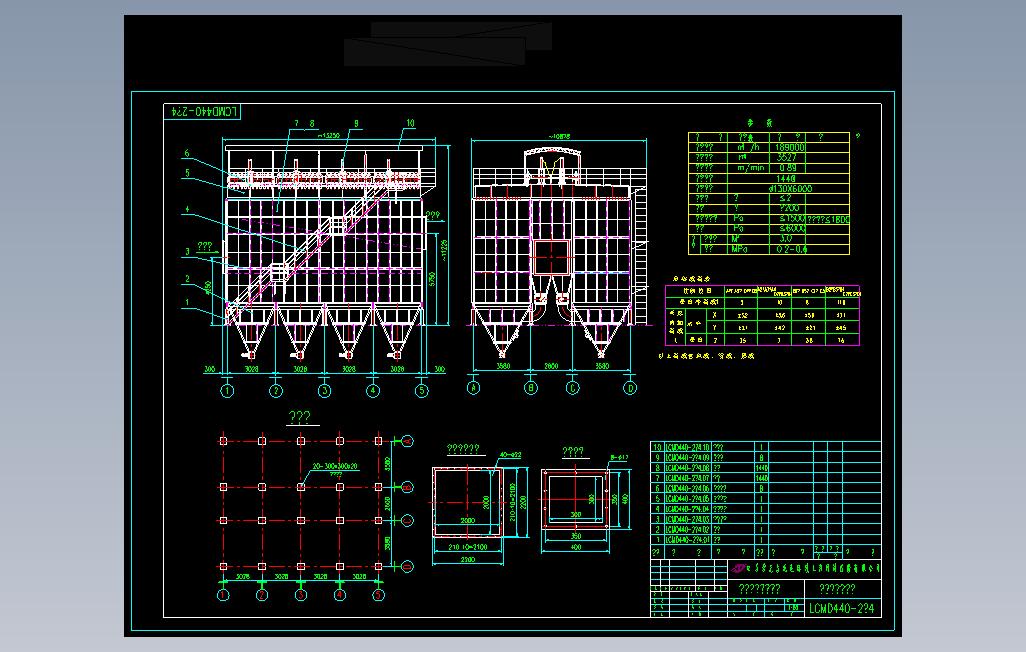Click parts list row 2 code LCMD440-2?4.02
Viewport: 1026px width, 652px height.
click(x=688, y=530)
